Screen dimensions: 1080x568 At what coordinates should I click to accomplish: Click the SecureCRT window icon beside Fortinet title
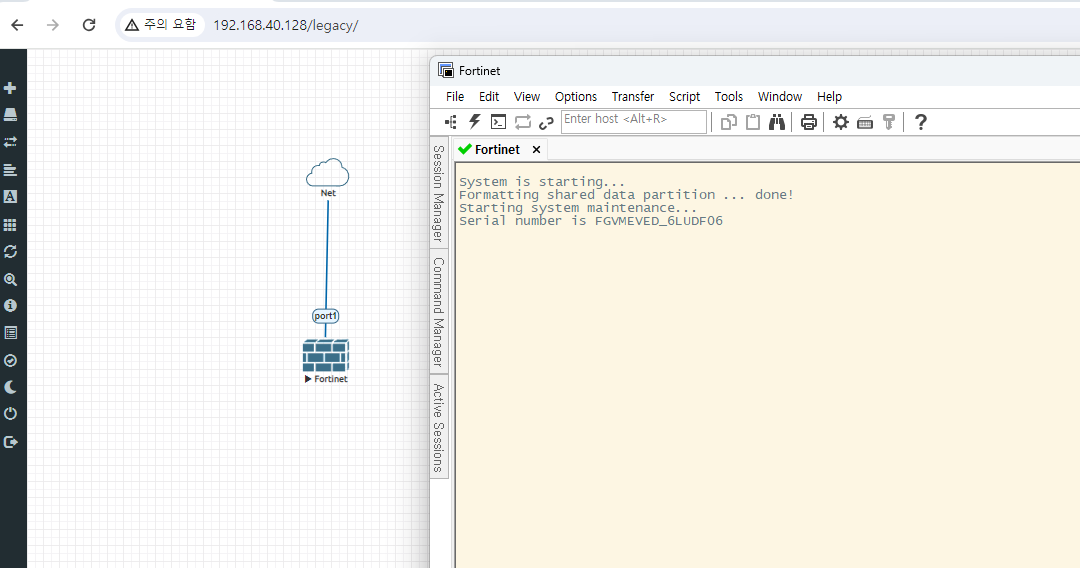point(446,70)
